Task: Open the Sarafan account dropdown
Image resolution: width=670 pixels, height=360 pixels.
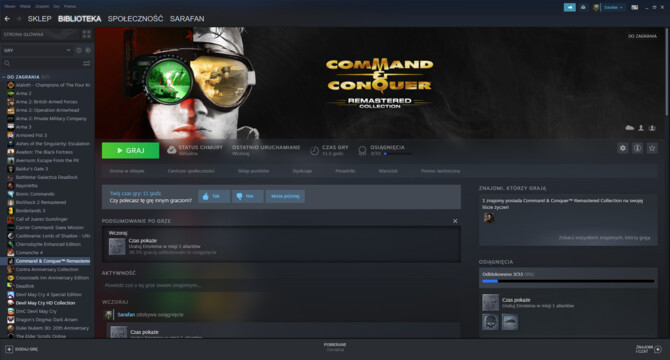Action: pos(614,7)
